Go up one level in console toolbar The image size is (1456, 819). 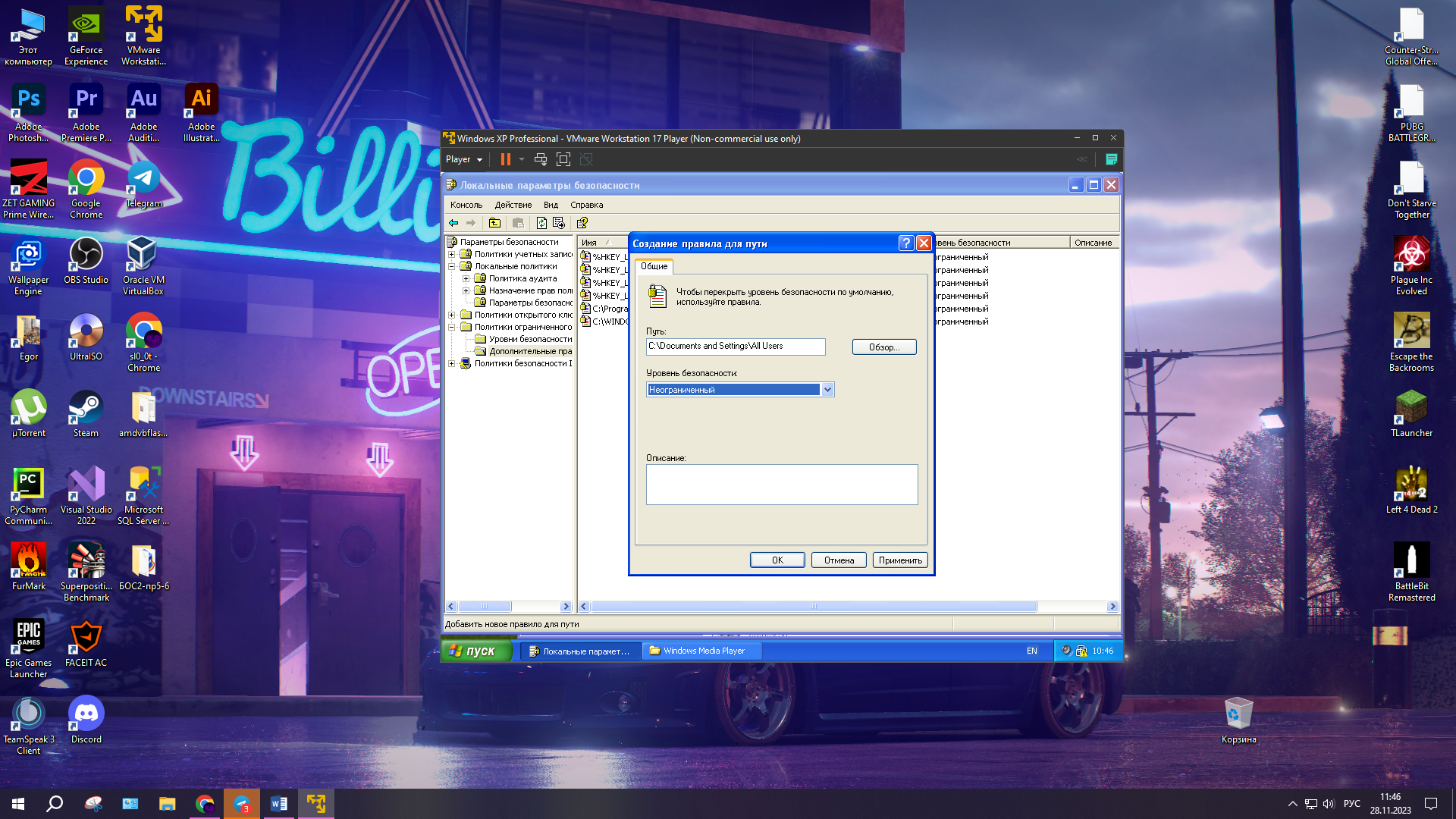click(494, 223)
